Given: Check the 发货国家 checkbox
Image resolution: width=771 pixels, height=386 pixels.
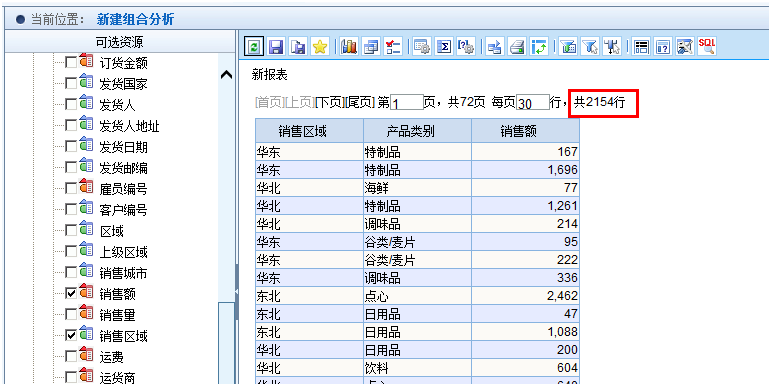Looking at the screenshot, I should click(71, 84).
